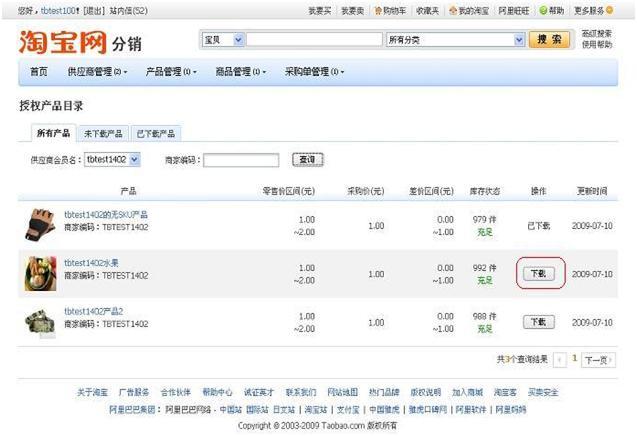Screen dimensions: 637x436
Task: Click the 帮助中心 footer link
Action: pos(217,392)
